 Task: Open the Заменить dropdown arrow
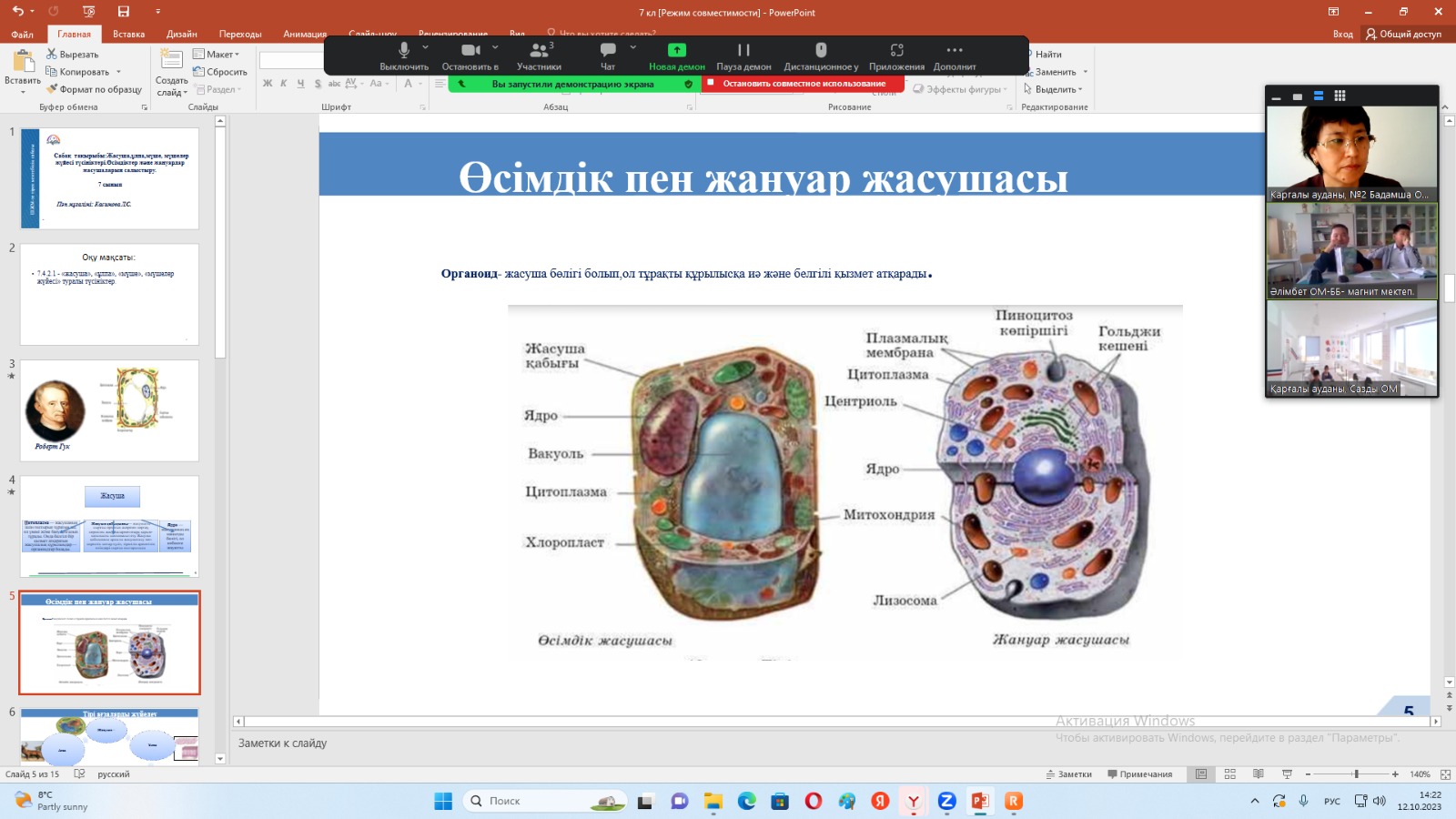coord(1086,72)
